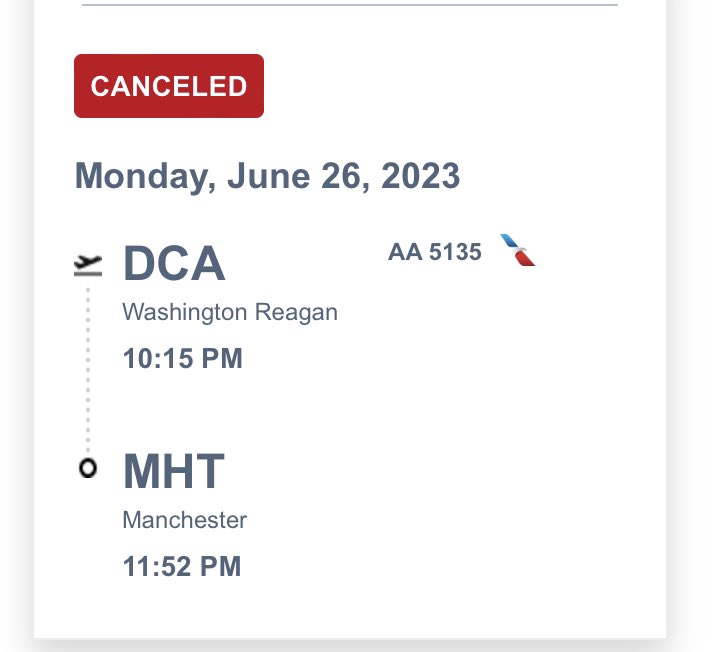
Task: Click the American Airlines tail logo
Action: click(518, 250)
